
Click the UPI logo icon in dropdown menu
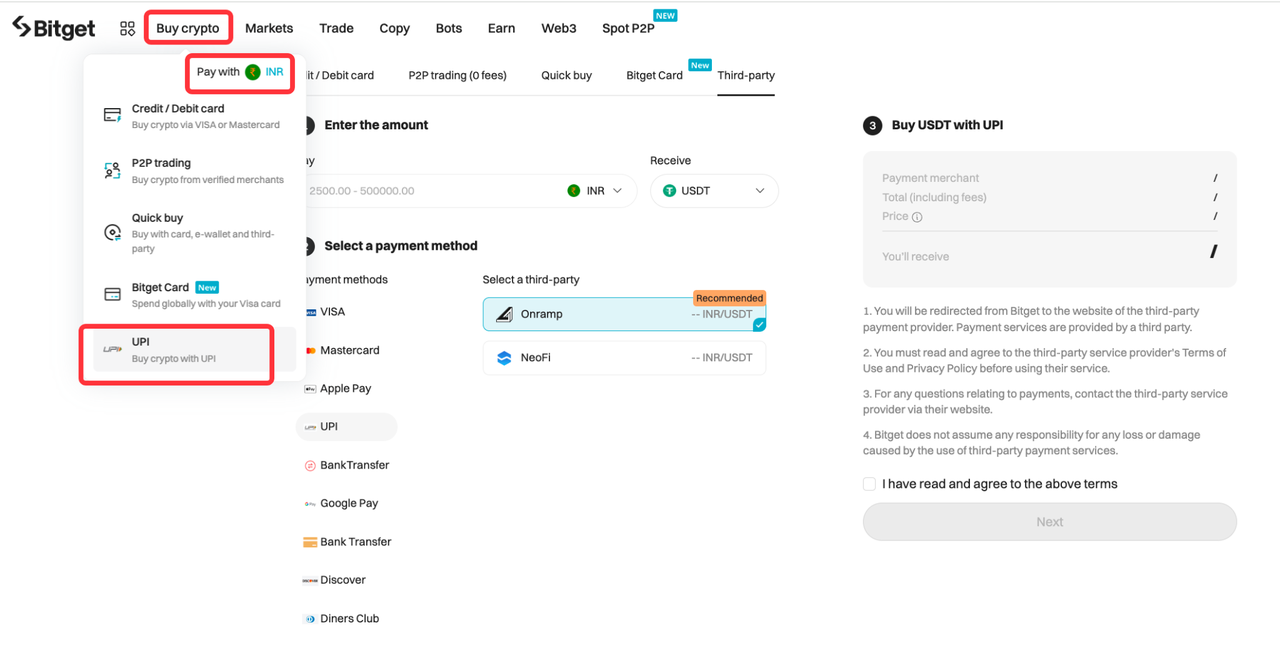[113, 349]
